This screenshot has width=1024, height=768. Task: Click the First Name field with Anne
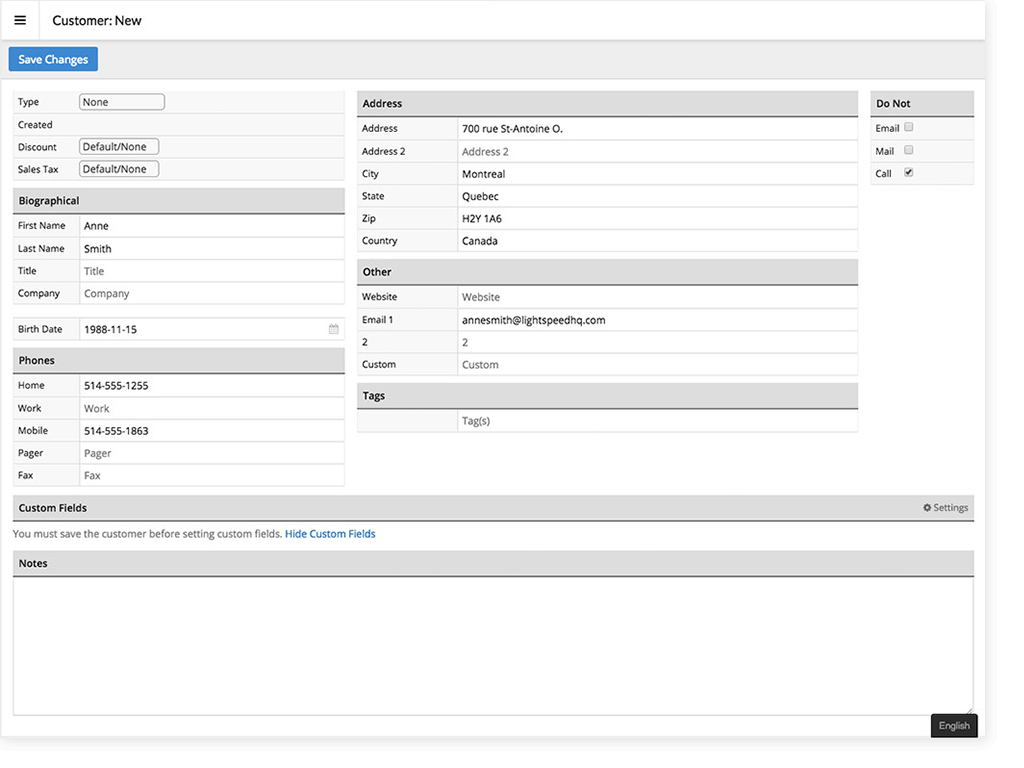(x=212, y=226)
